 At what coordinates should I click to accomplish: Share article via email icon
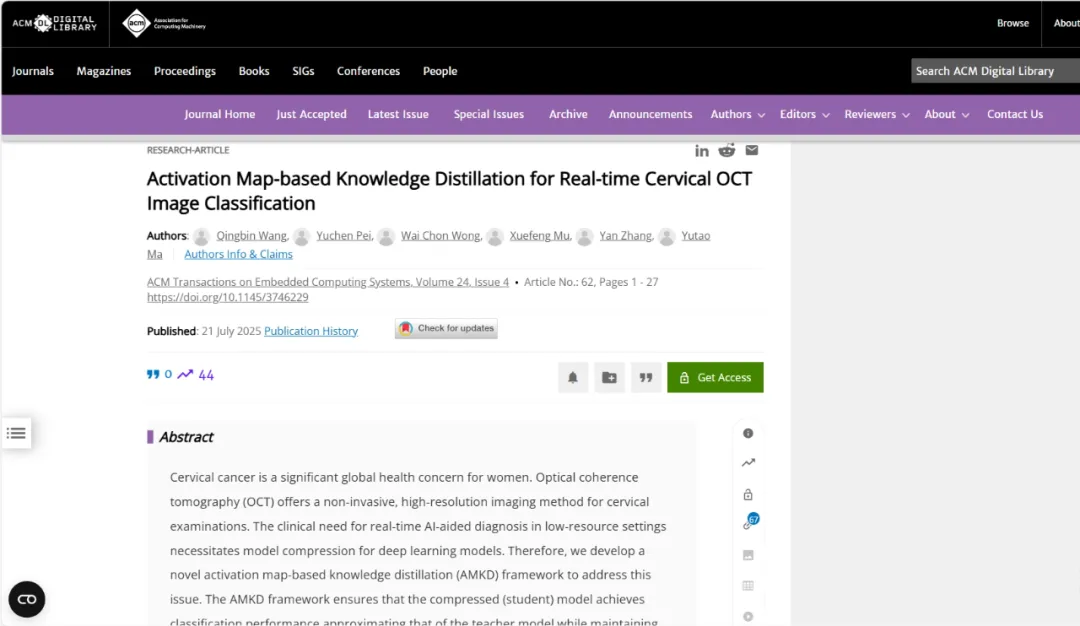[752, 150]
